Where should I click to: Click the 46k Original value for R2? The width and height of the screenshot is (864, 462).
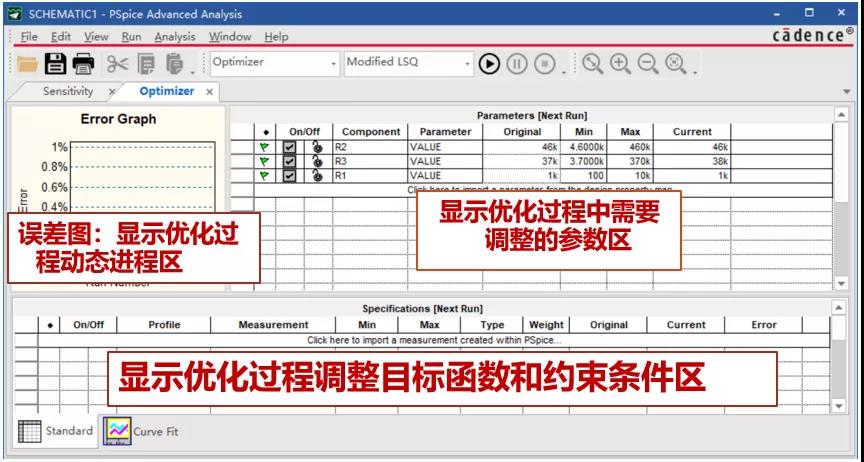click(521, 147)
